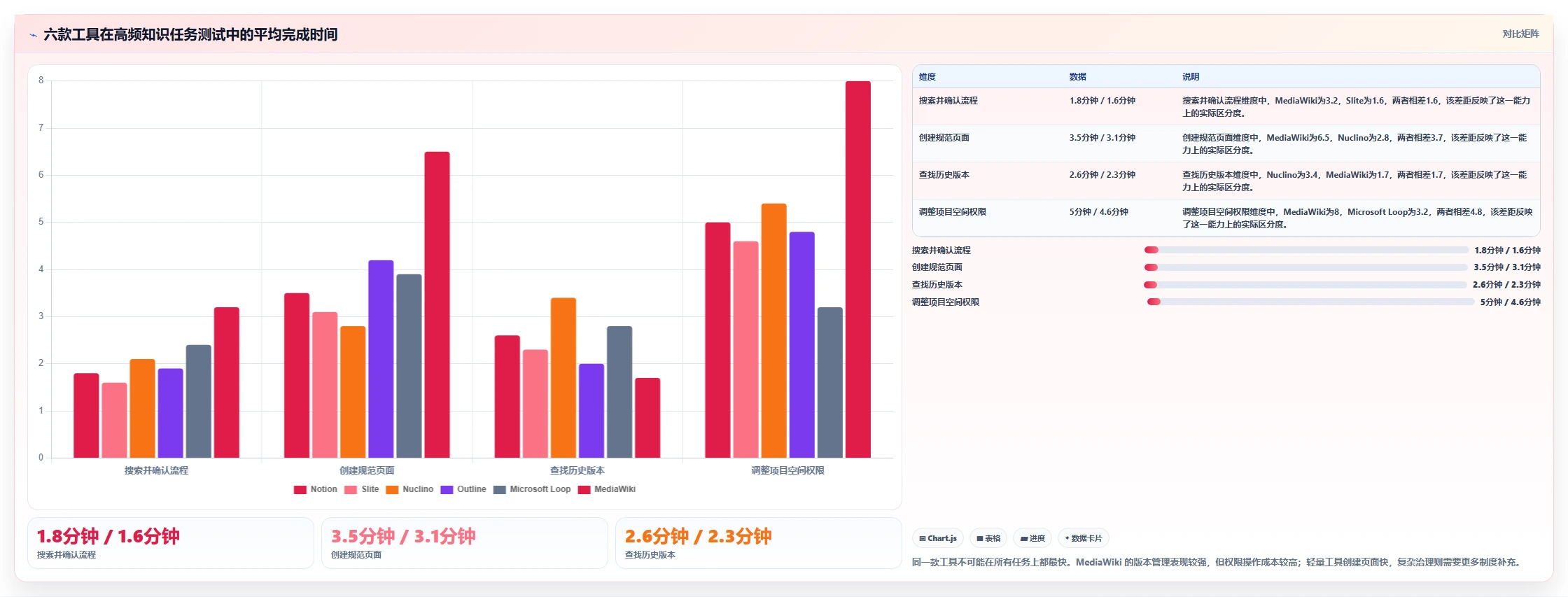Click the 数据卡片 tag chip
The image size is (1568, 597).
click(1084, 538)
